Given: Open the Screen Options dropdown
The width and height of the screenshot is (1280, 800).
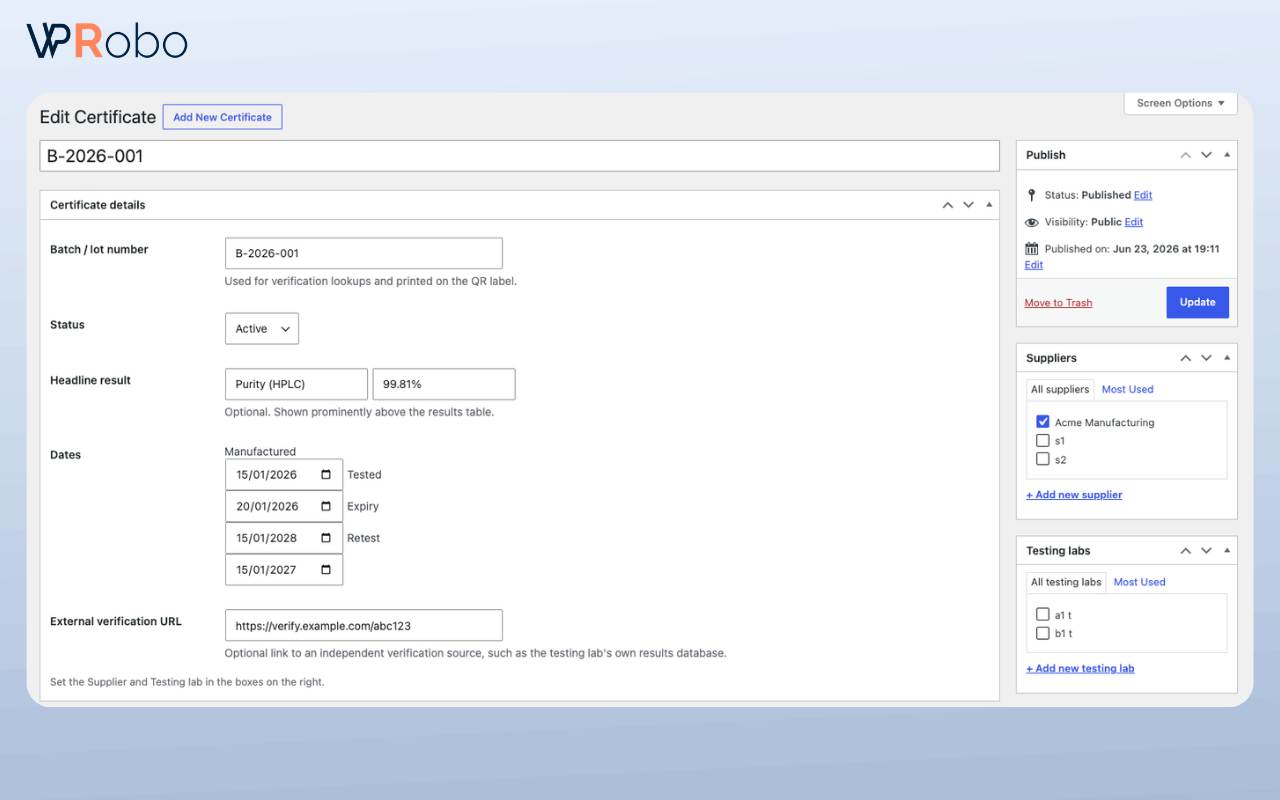Looking at the screenshot, I should pos(1181,103).
